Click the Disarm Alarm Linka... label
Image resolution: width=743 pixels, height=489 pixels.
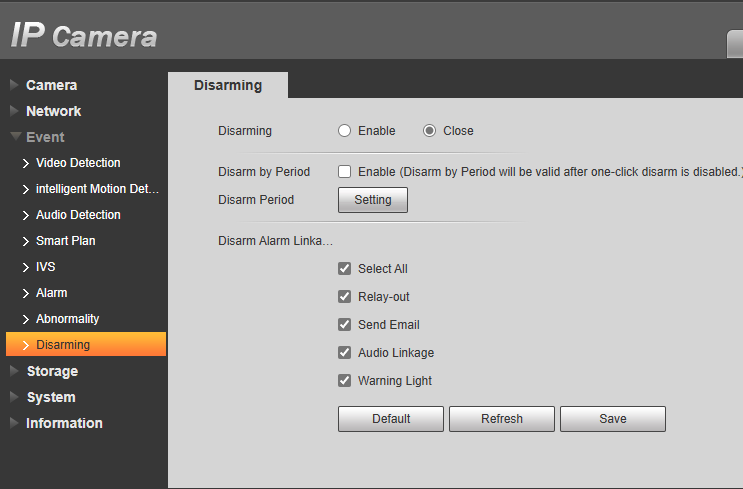275,241
